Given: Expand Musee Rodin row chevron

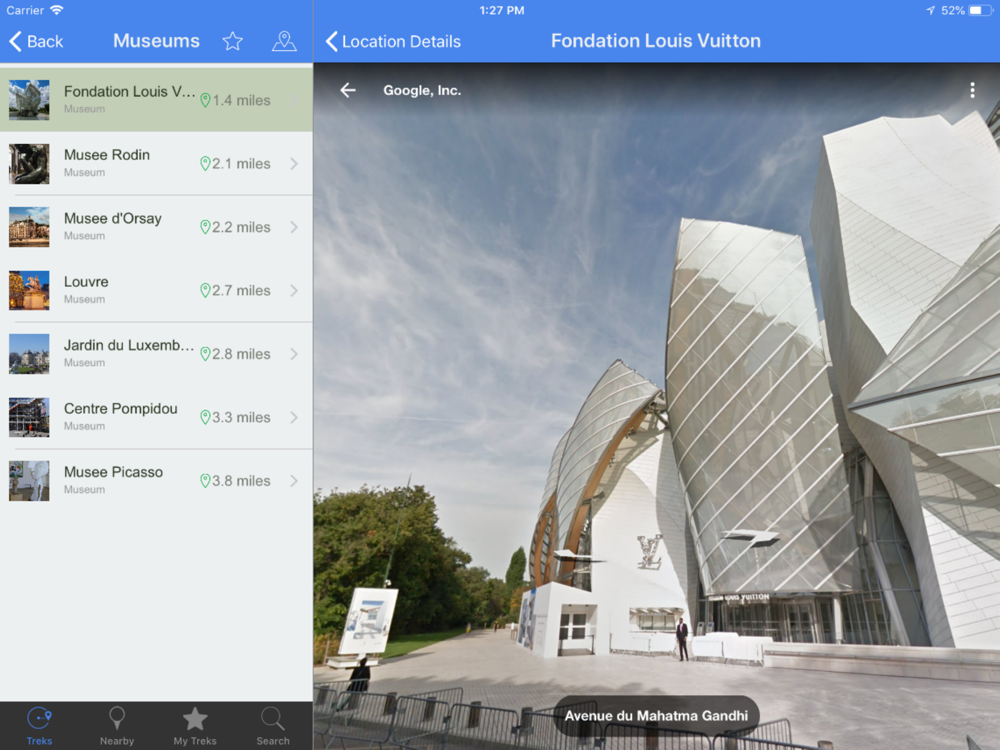Looking at the screenshot, I should point(294,164).
